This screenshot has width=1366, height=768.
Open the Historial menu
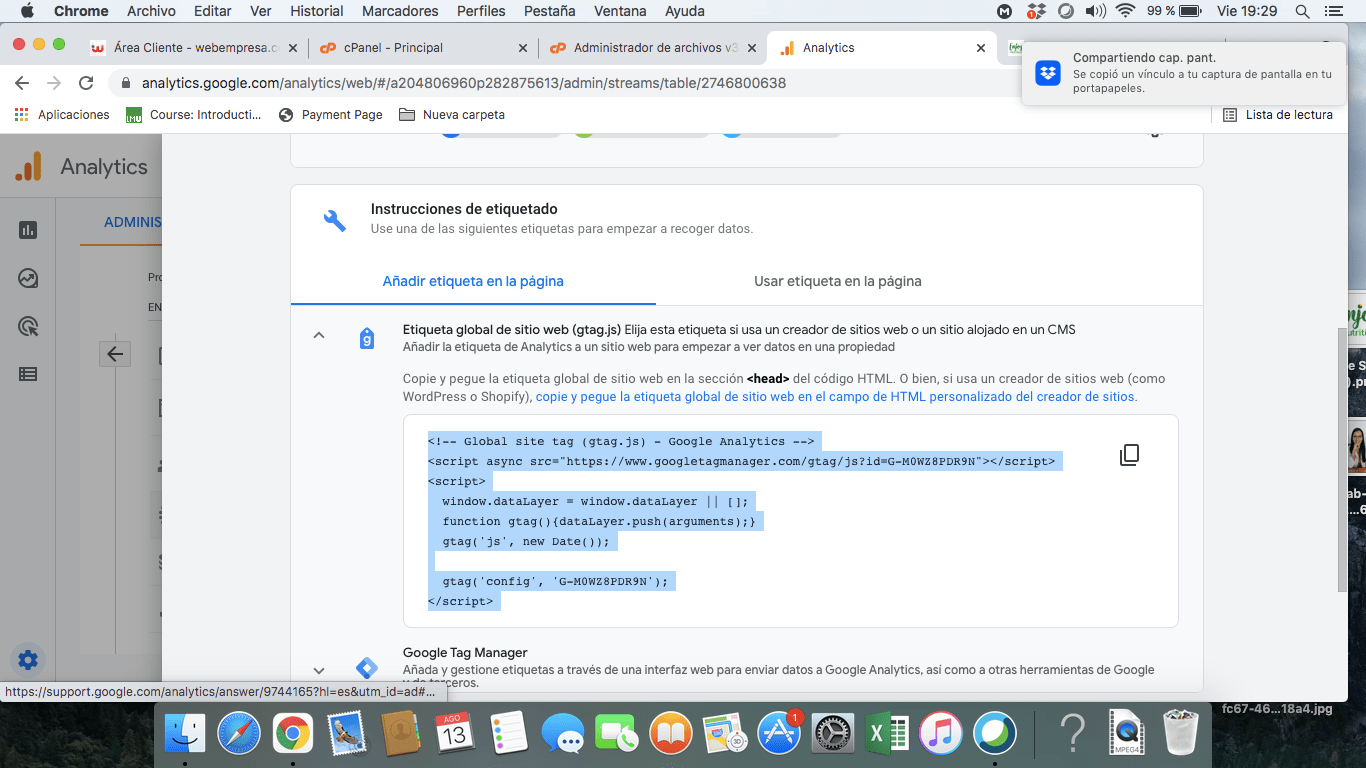coord(317,11)
